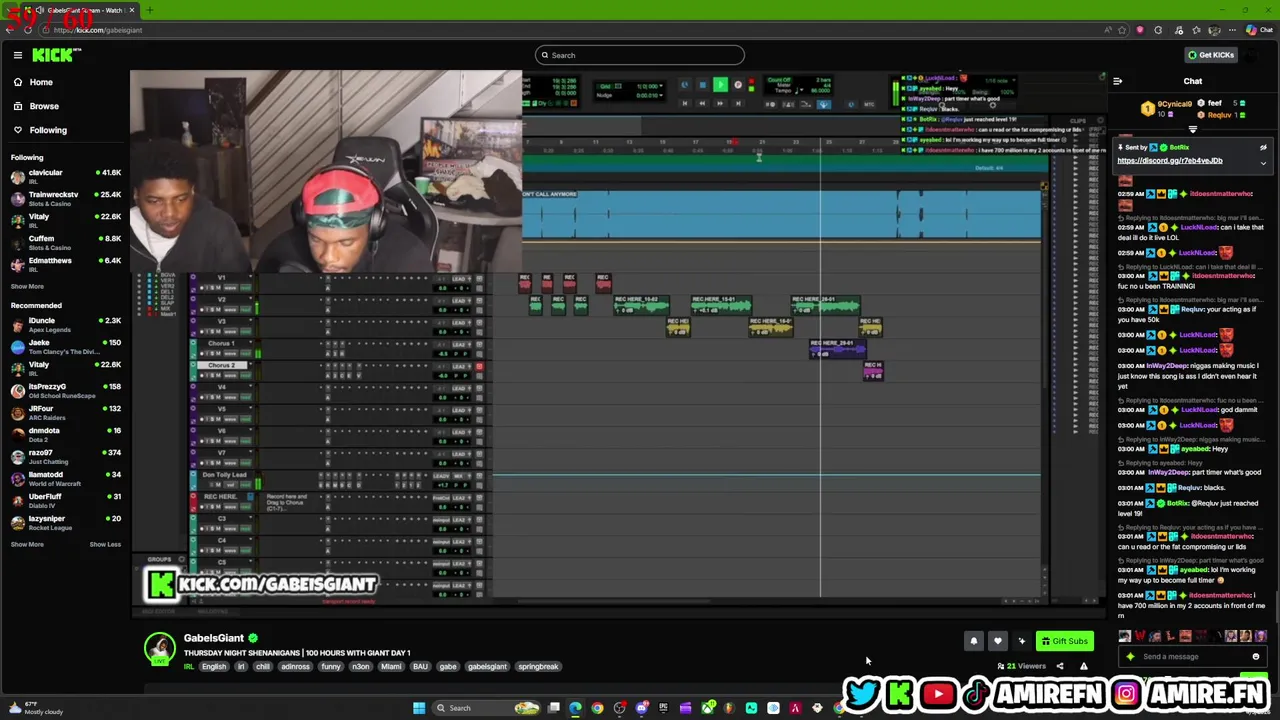Select the adinross stream tag
The width and height of the screenshot is (1280, 720).
click(x=295, y=667)
